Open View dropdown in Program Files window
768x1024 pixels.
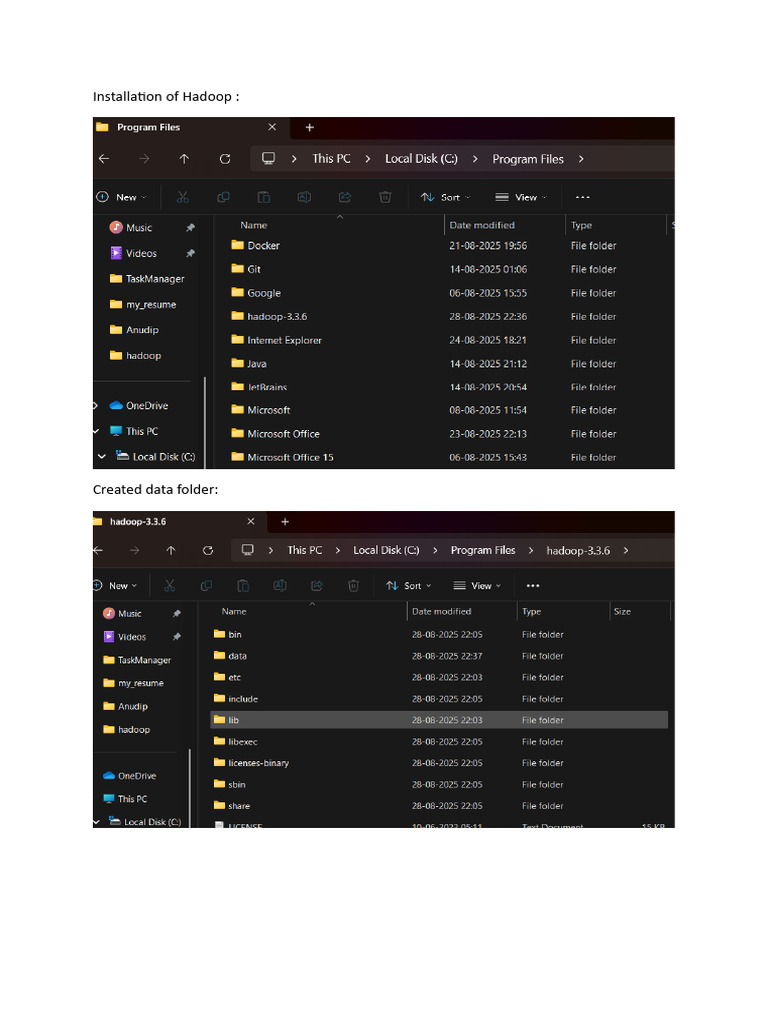[521, 197]
